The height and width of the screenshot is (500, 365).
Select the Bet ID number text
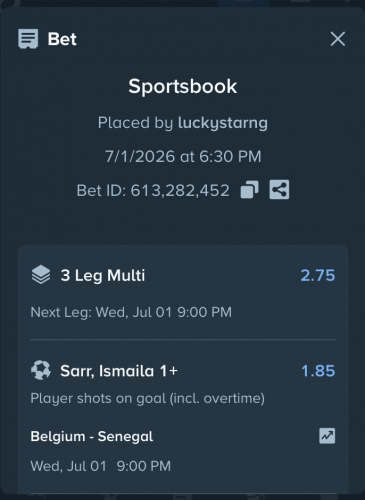click(180, 191)
